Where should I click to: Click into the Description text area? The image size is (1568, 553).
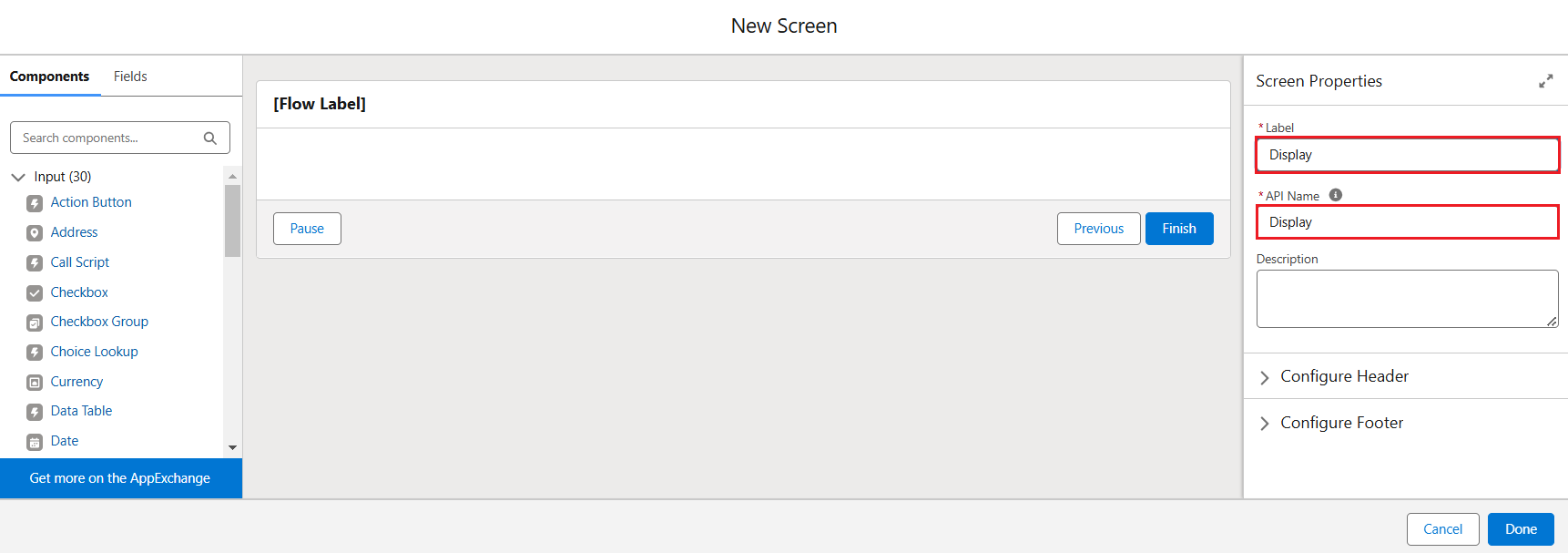(x=1407, y=299)
